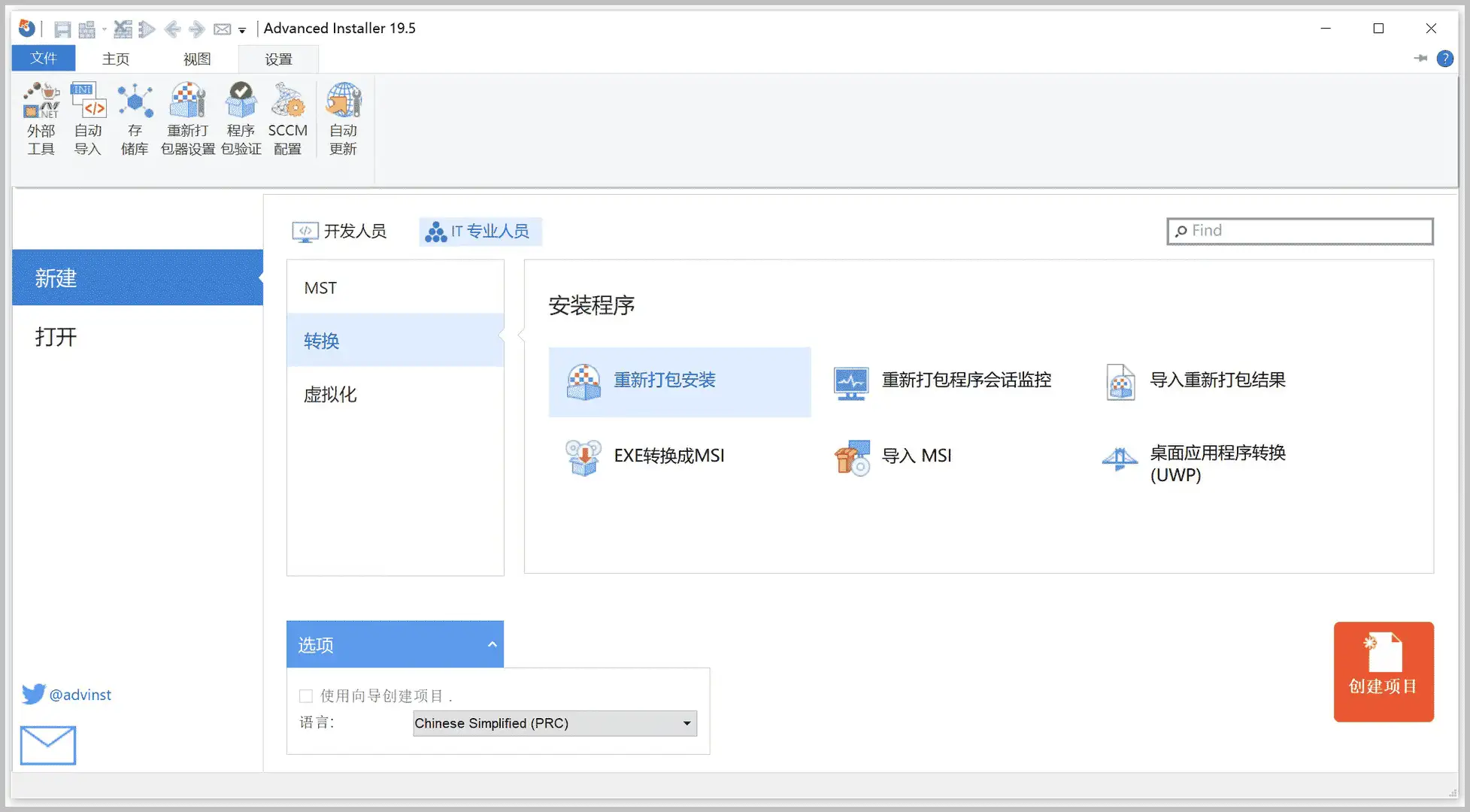Screen dimensions: 1470x812
Task: Switch to 开发人员 category tab
Action: point(339,231)
